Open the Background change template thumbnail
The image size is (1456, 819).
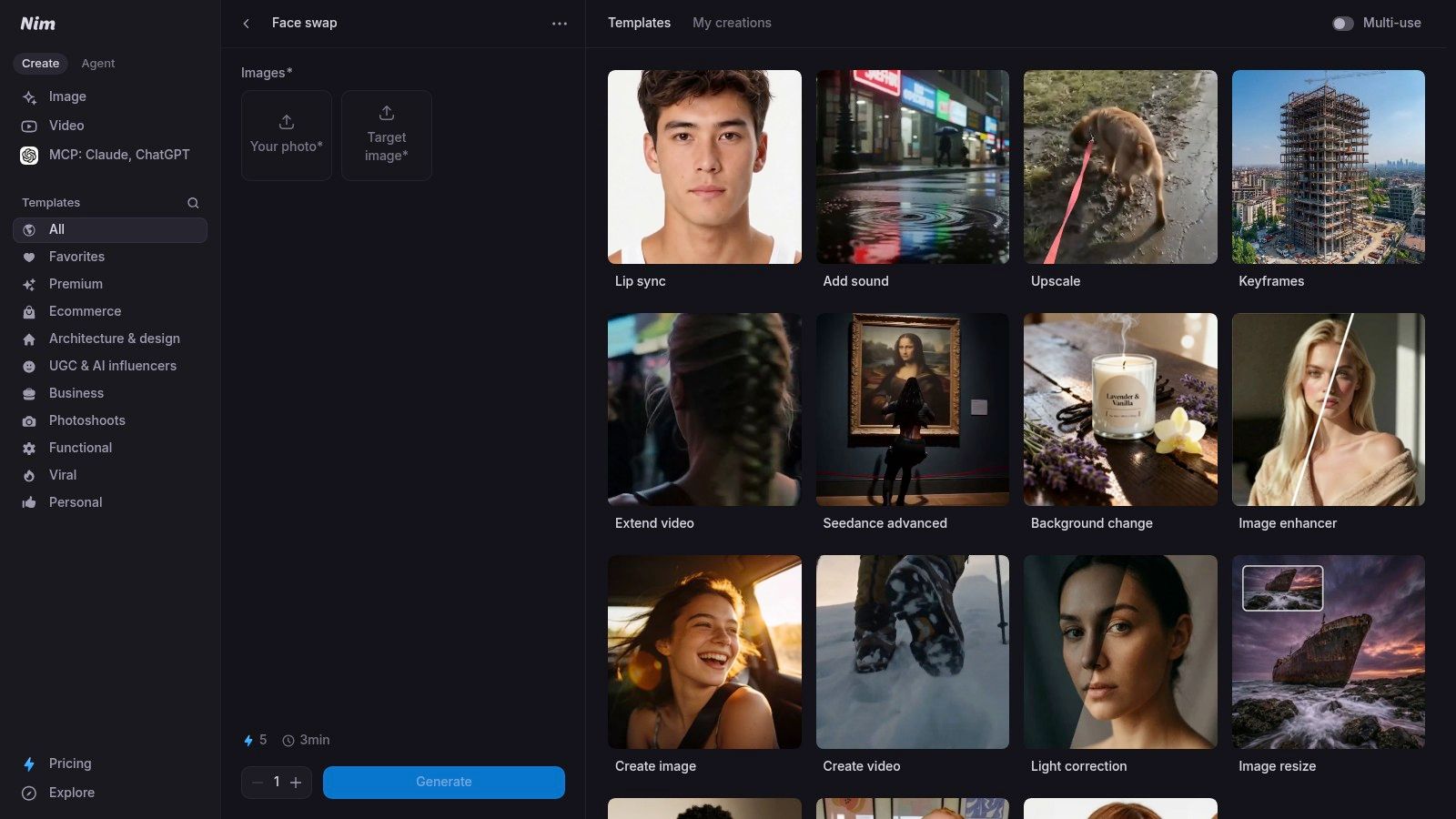click(x=1120, y=409)
